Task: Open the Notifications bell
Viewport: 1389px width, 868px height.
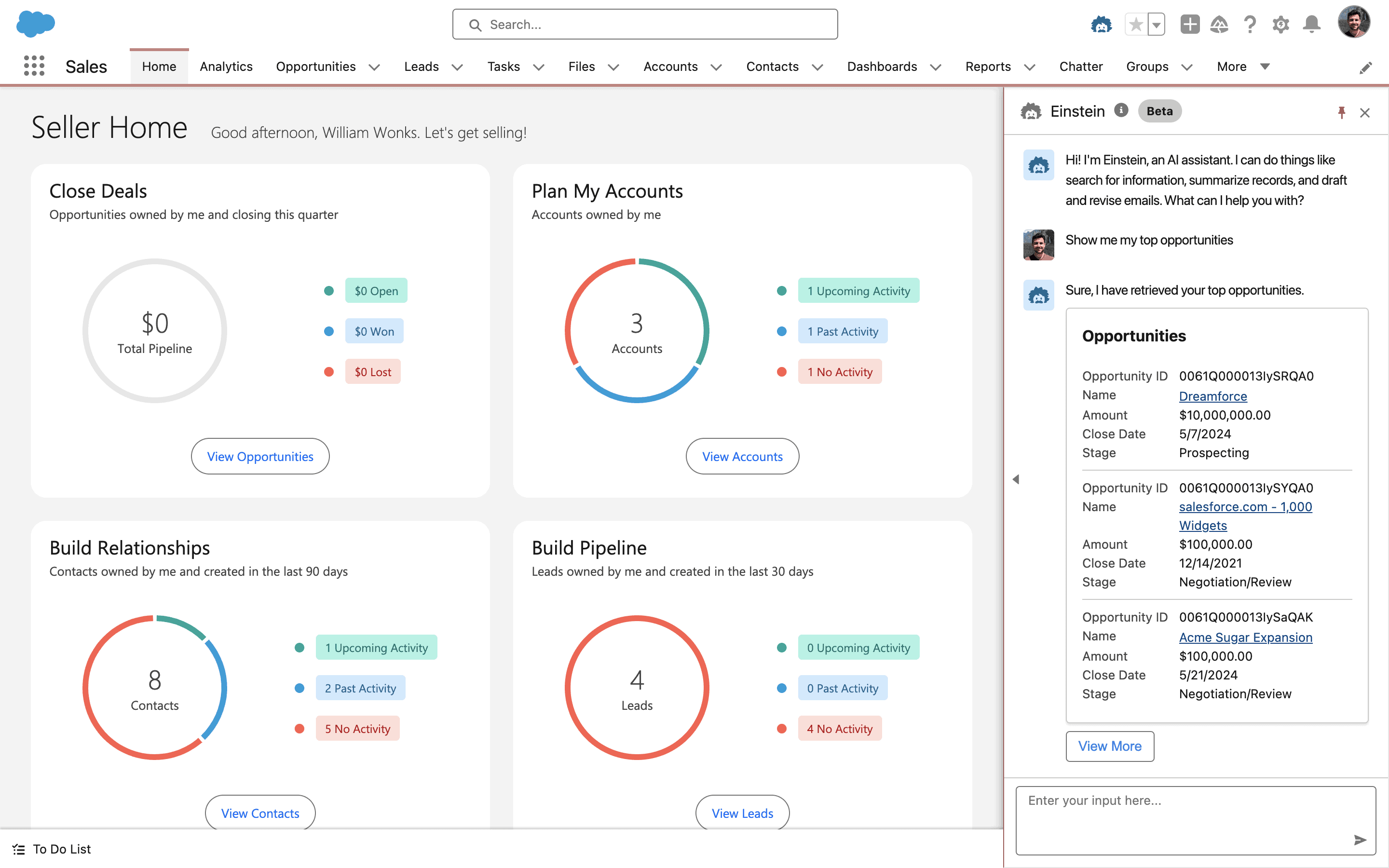Action: (1311, 25)
